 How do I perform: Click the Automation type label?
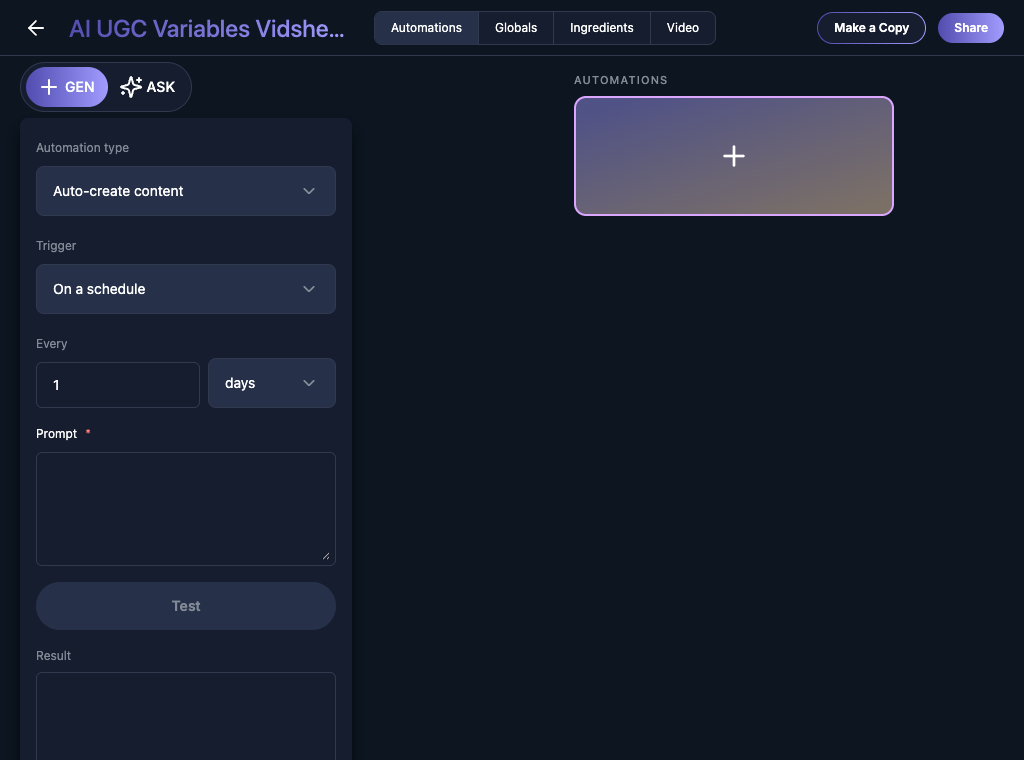click(82, 148)
